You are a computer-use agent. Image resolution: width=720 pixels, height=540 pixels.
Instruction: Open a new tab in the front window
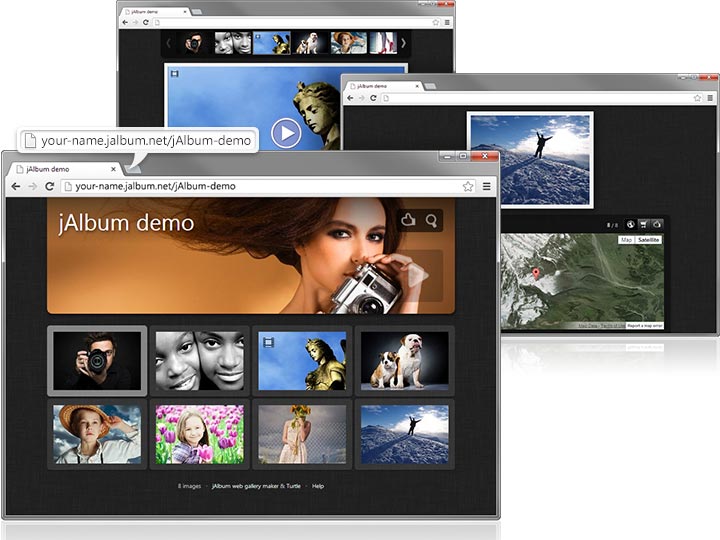point(133,169)
